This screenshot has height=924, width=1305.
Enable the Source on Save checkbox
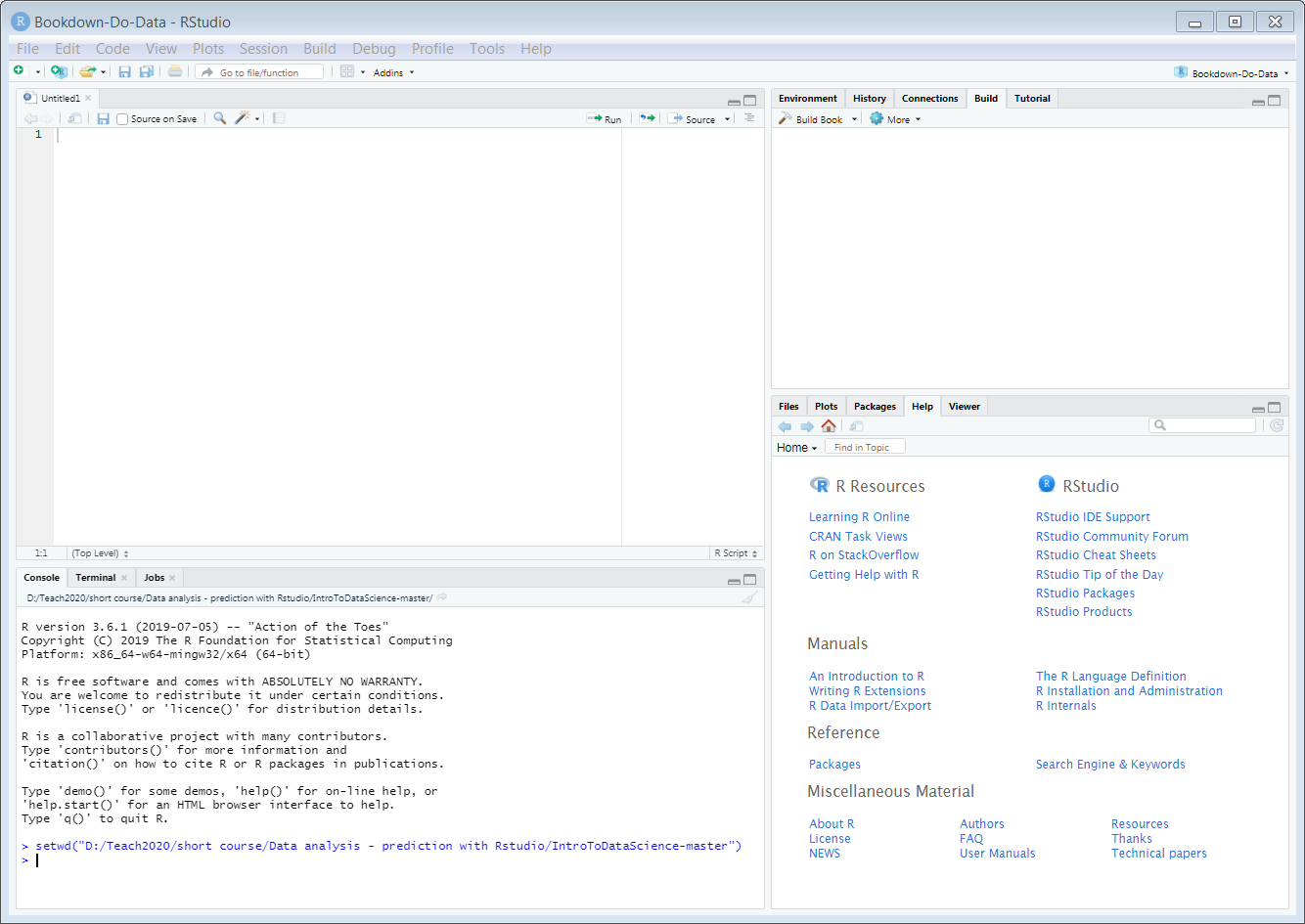[x=122, y=119]
